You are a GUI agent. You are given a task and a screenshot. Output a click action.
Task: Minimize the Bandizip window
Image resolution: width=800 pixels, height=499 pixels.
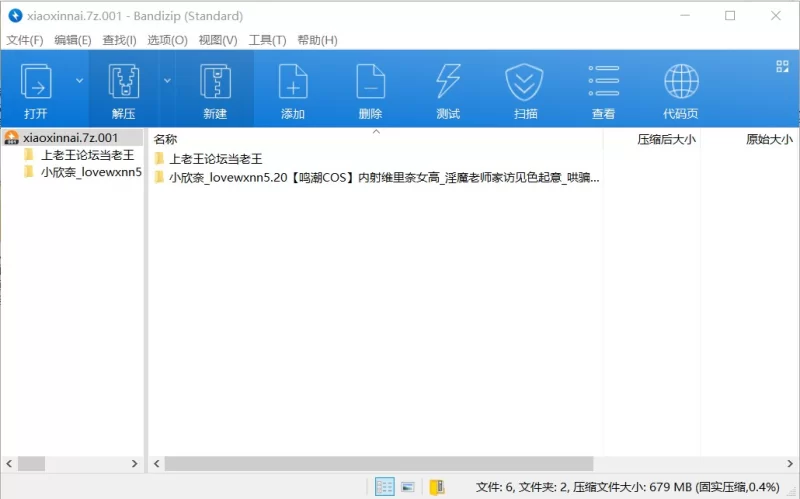pyautogui.click(x=685, y=16)
